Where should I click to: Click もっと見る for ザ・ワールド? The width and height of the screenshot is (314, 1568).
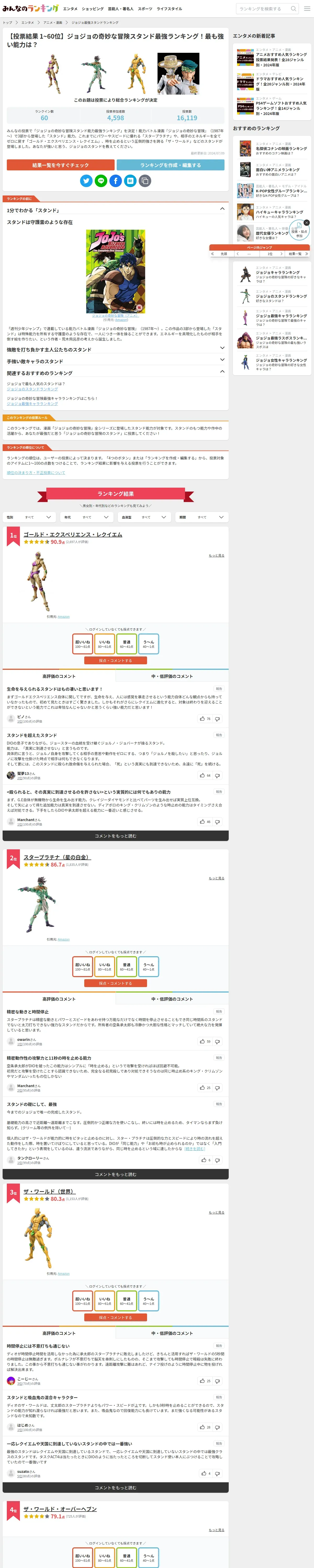pyautogui.click(x=216, y=1213)
